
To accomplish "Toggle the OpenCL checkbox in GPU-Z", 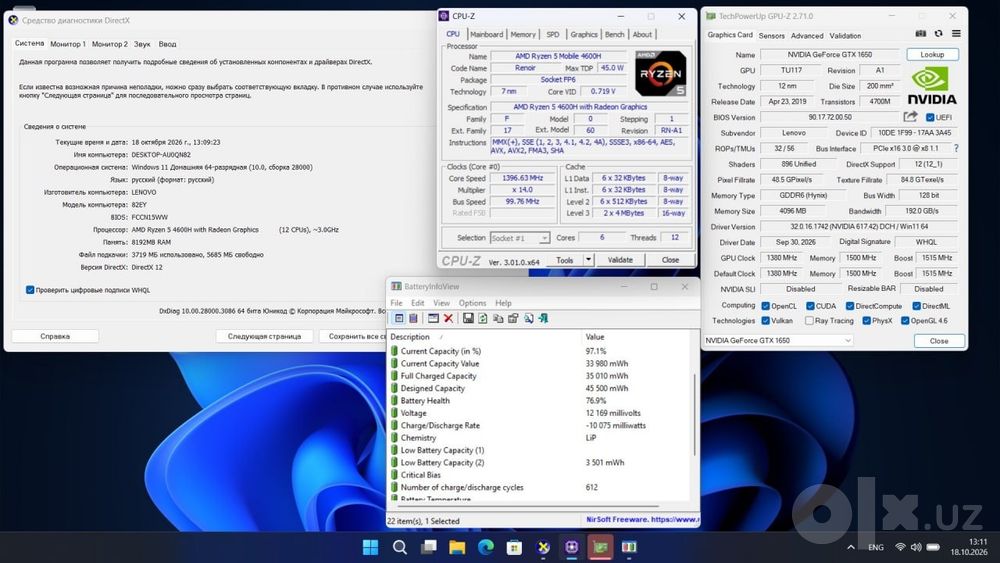I will (765, 306).
